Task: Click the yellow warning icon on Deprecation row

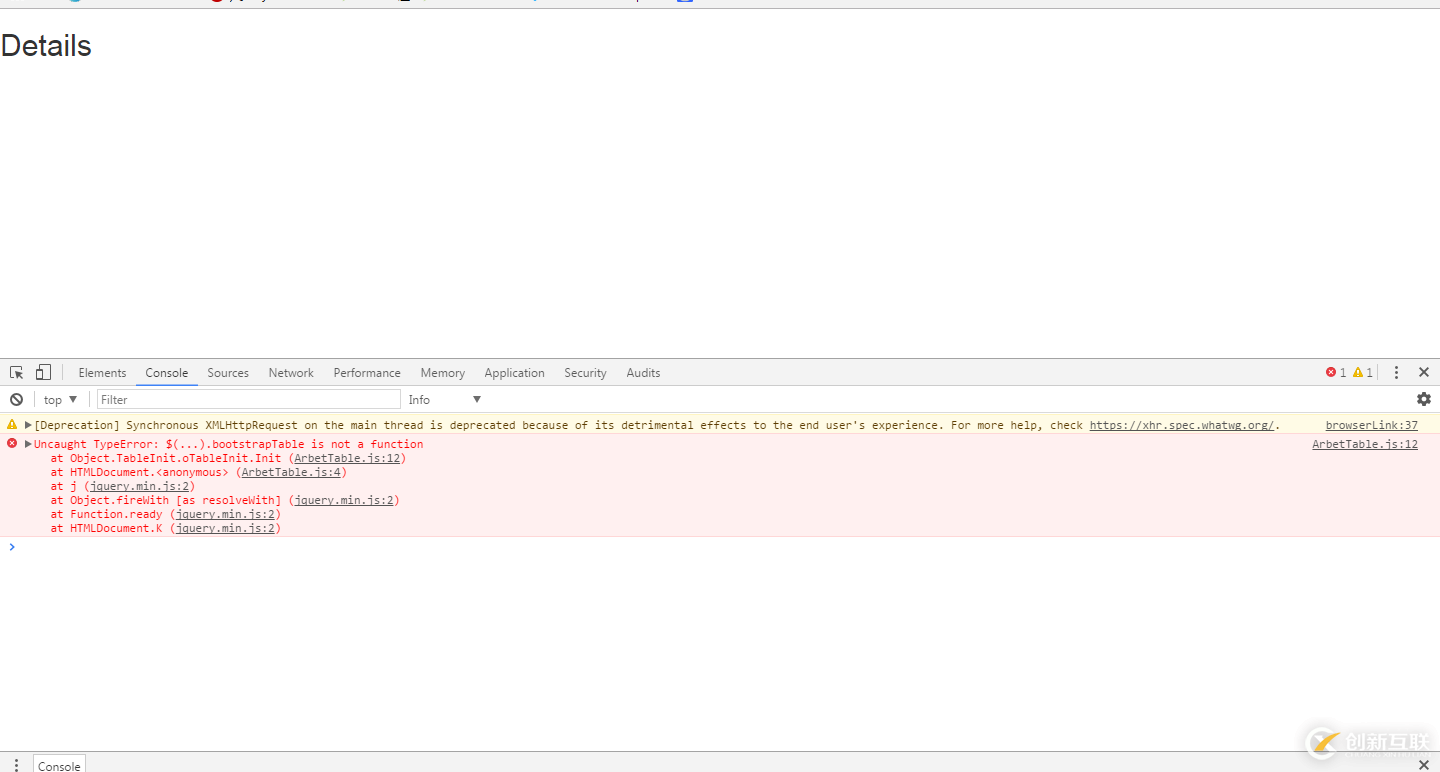Action: tap(12, 425)
